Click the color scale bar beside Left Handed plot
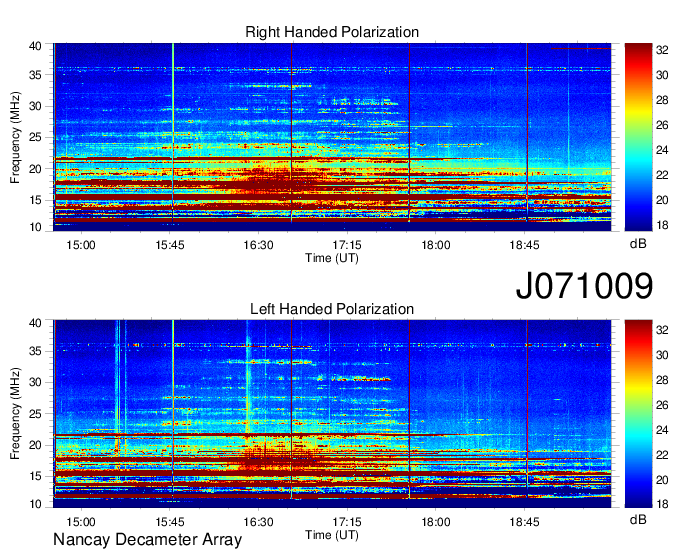The width and height of the screenshot is (680, 552). click(638, 414)
